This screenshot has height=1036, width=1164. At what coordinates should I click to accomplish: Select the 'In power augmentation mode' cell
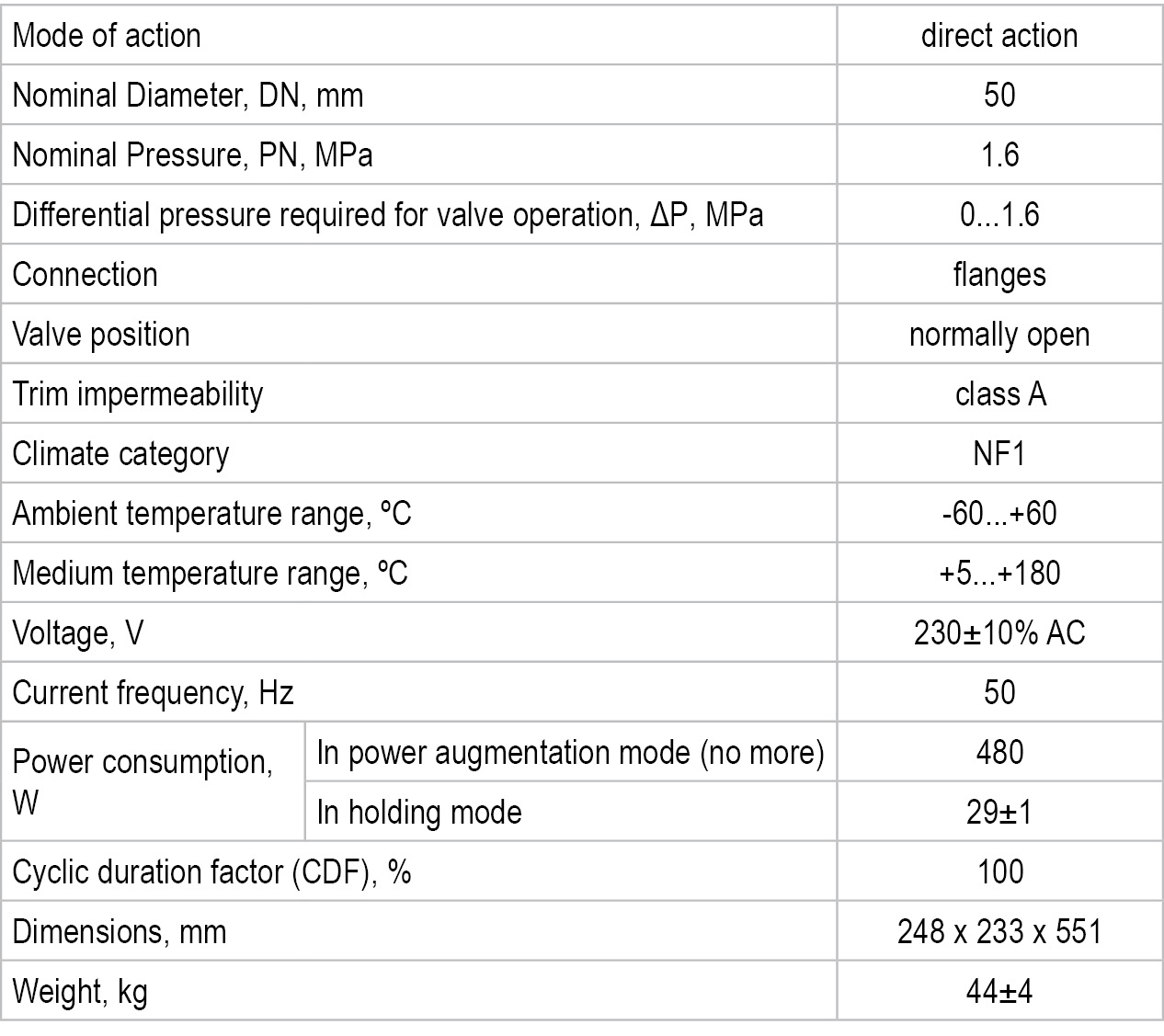point(570,752)
